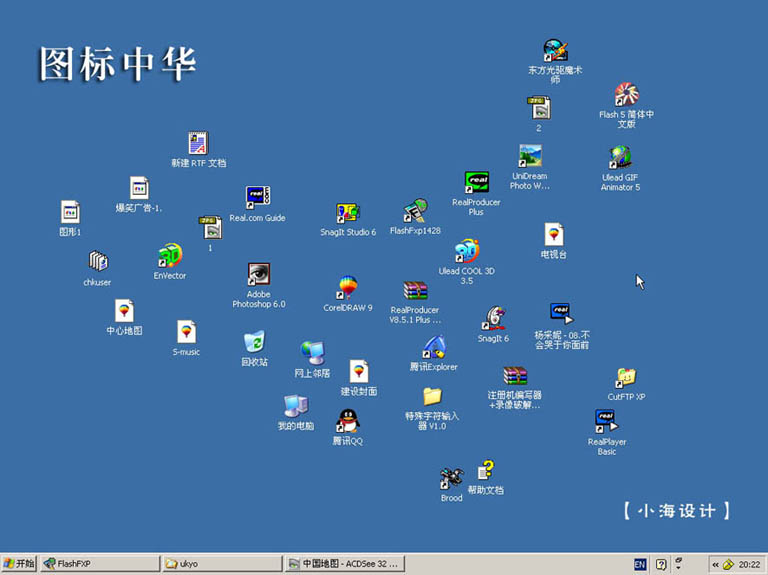The height and width of the screenshot is (575, 768).
Task: Select the UniDream Photo W... shortcut
Action: pos(530,156)
